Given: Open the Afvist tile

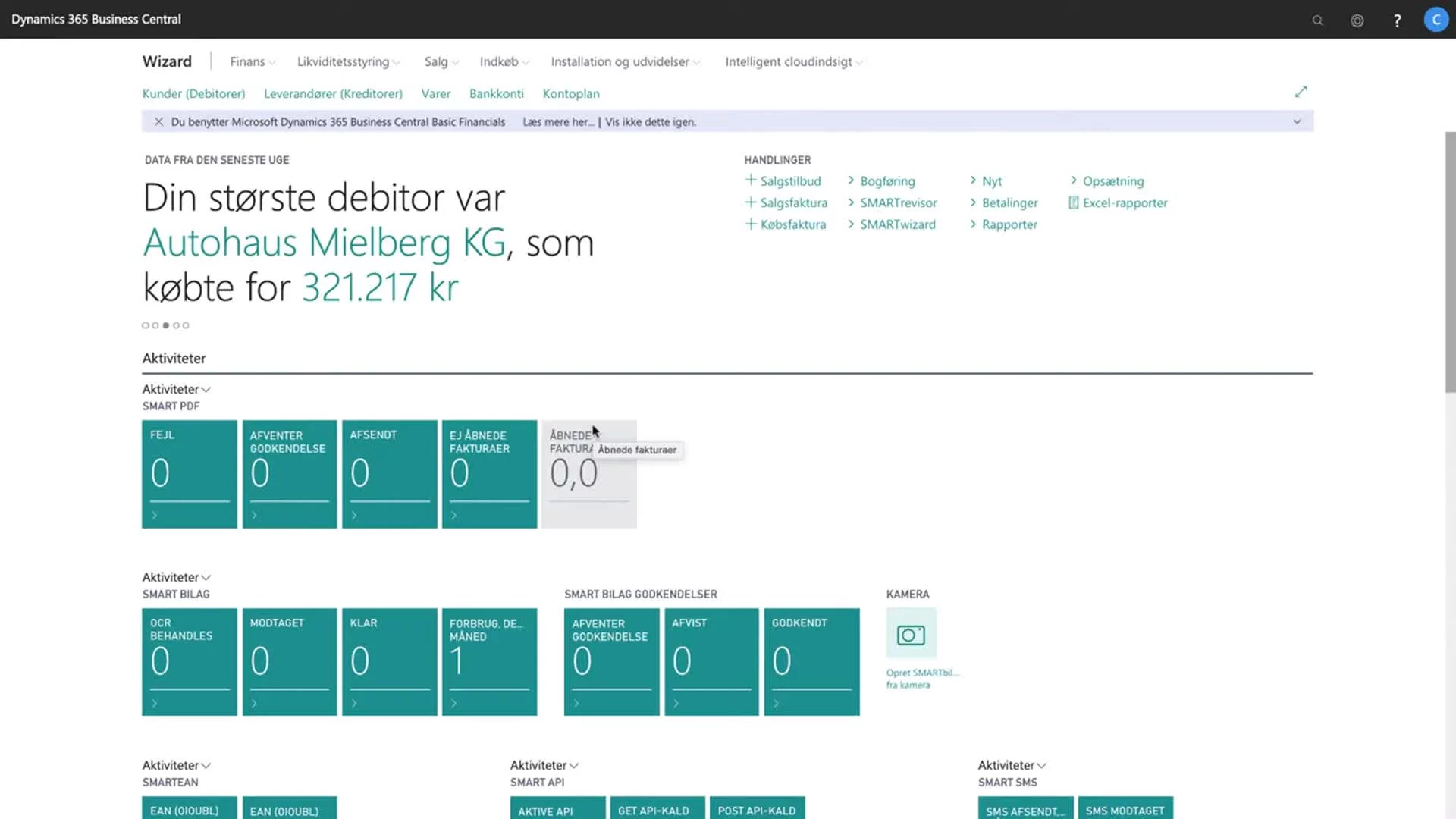Looking at the screenshot, I should (711, 662).
